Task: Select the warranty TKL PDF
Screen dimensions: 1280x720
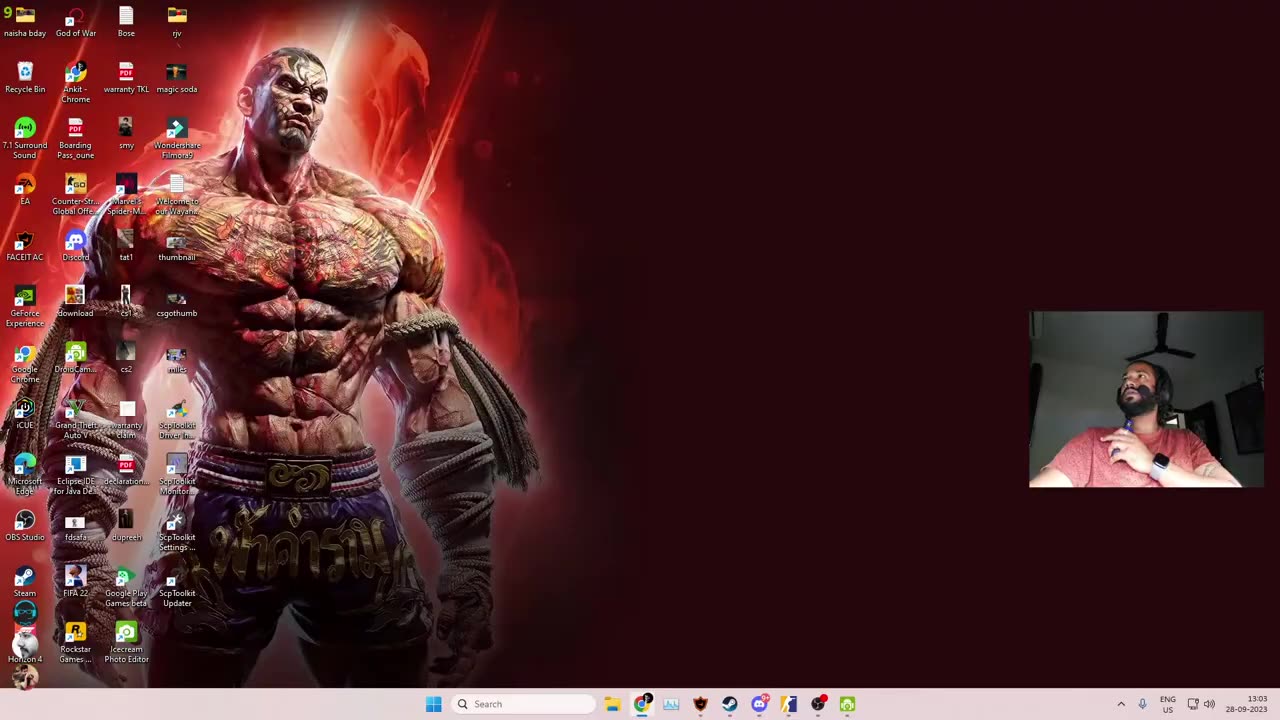Action: 126,78
